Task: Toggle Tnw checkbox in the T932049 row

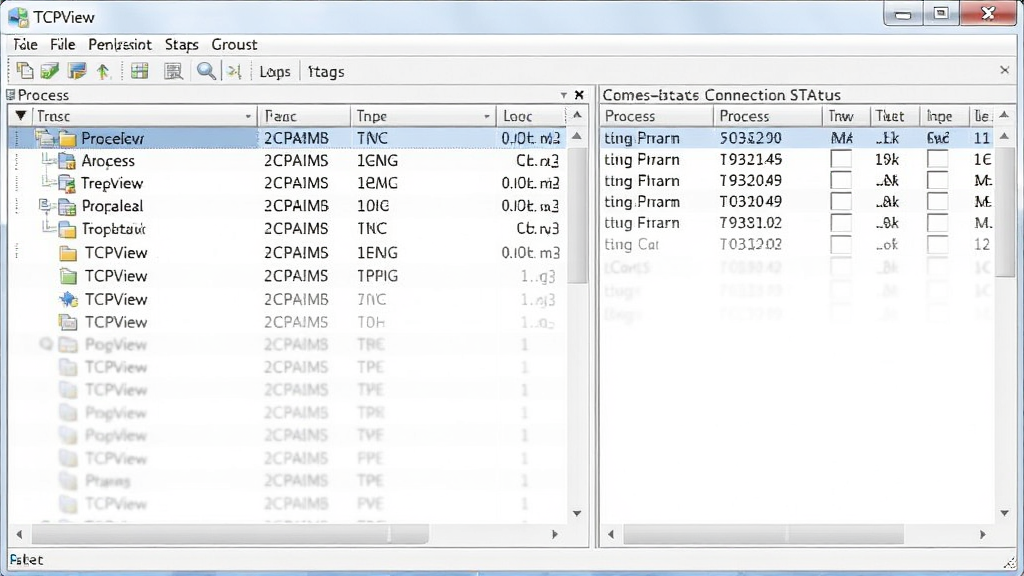Action: coord(840,181)
